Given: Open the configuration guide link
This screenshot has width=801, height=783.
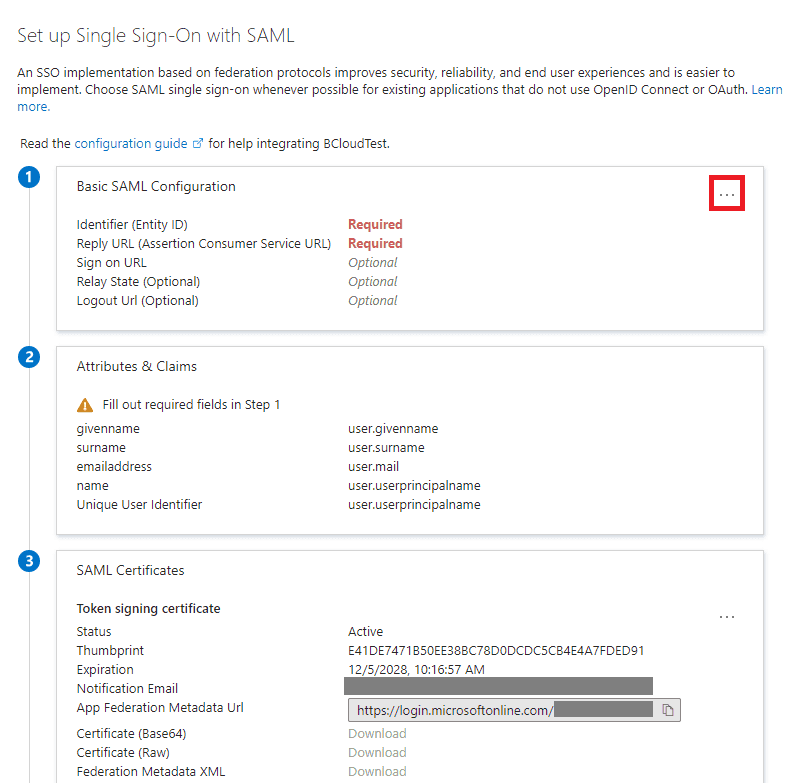Looking at the screenshot, I should [x=130, y=143].
